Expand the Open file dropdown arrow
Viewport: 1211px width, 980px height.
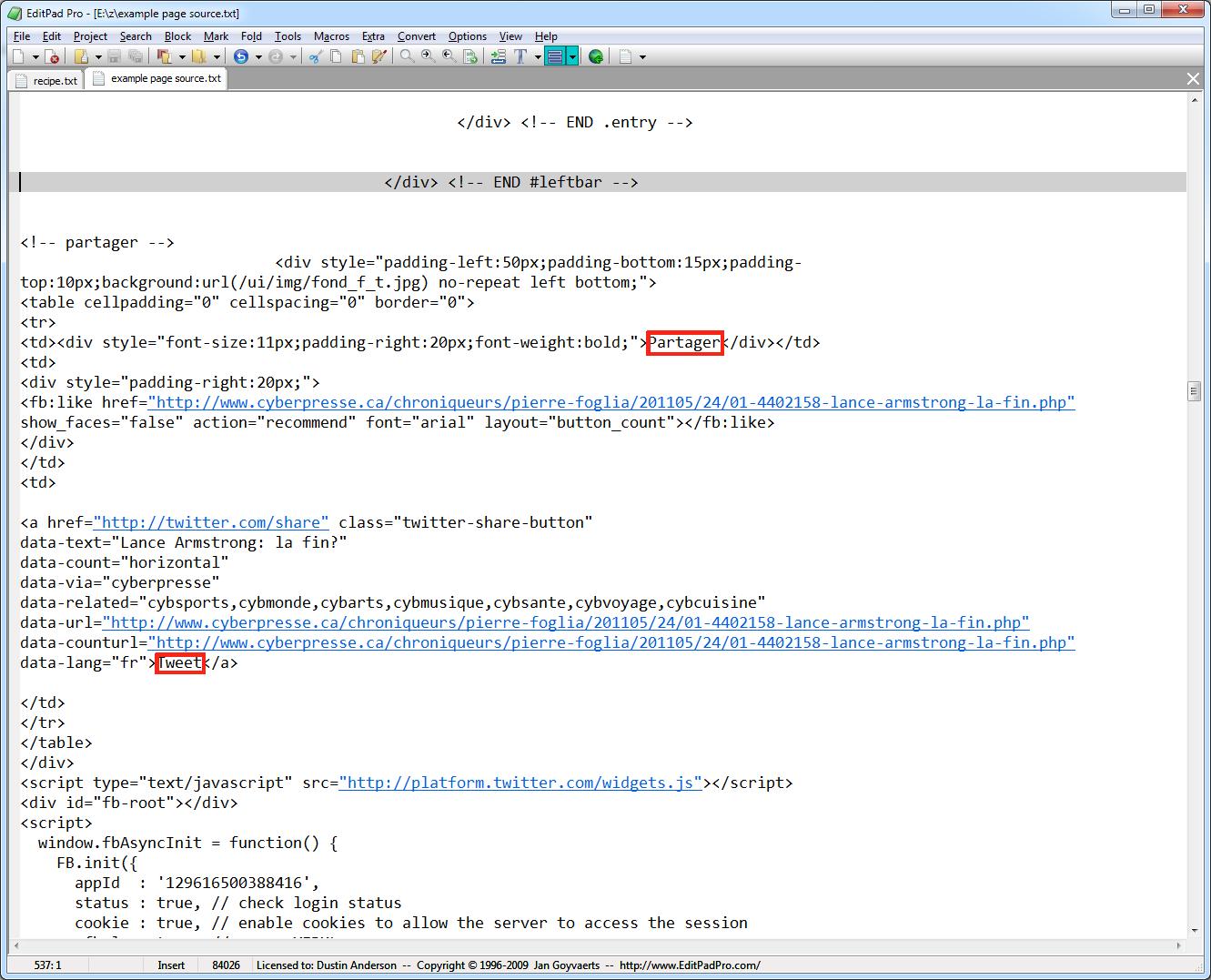tap(97, 56)
